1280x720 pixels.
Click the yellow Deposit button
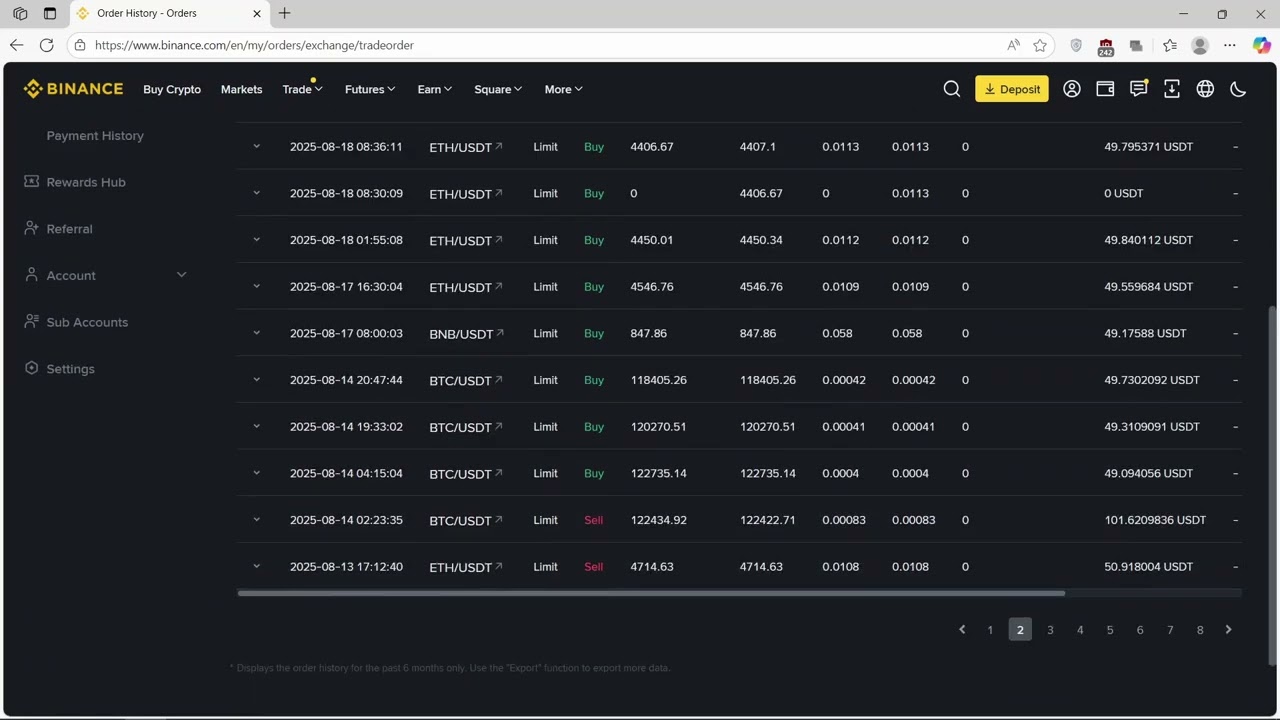pyautogui.click(x=1012, y=89)
